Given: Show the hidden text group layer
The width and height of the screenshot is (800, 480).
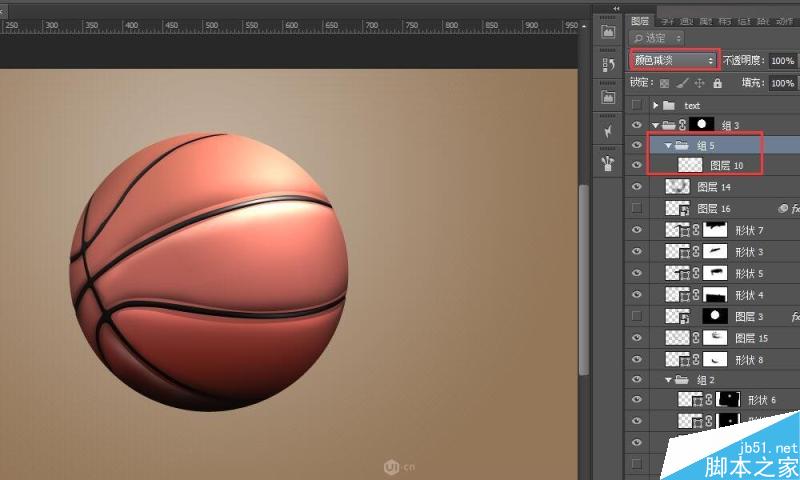Looking at the screenshot, I should point(636,105).
